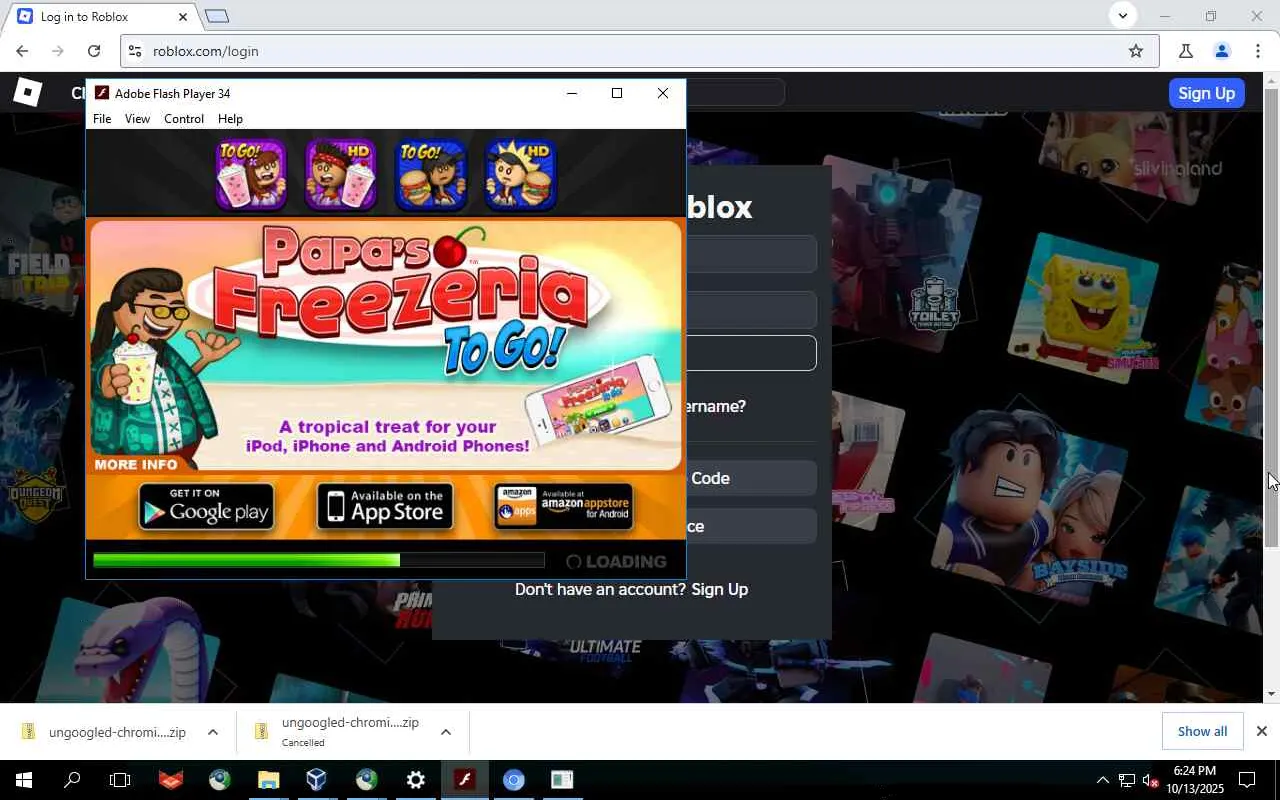Open Papa's Burgeria To Go game icon
Screen dimensions: 1280x800
pos(430,174)
